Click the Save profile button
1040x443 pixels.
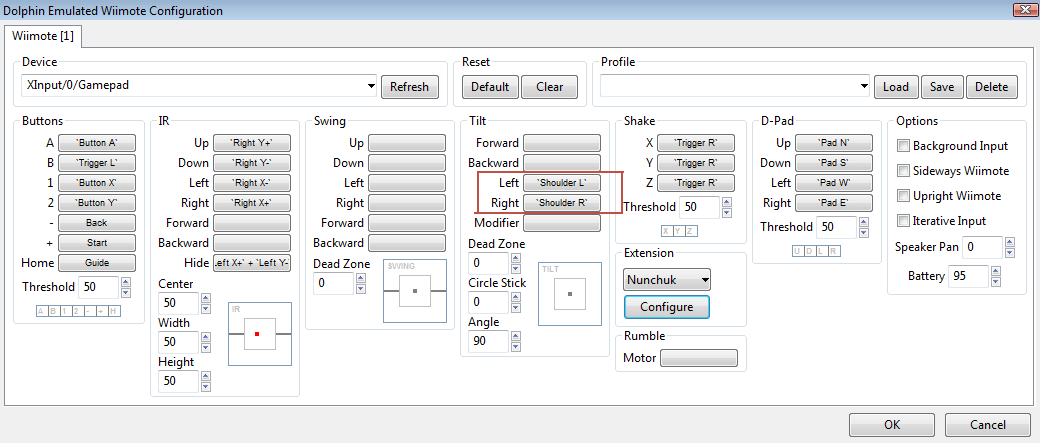[942, 86]
